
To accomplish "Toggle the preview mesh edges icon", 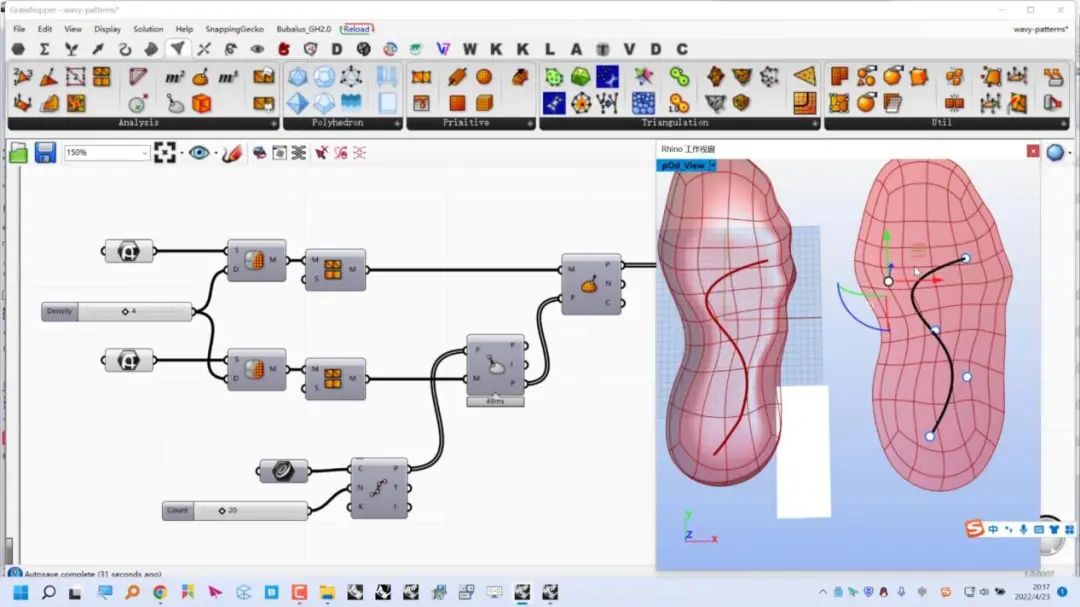I will (298, 153).
